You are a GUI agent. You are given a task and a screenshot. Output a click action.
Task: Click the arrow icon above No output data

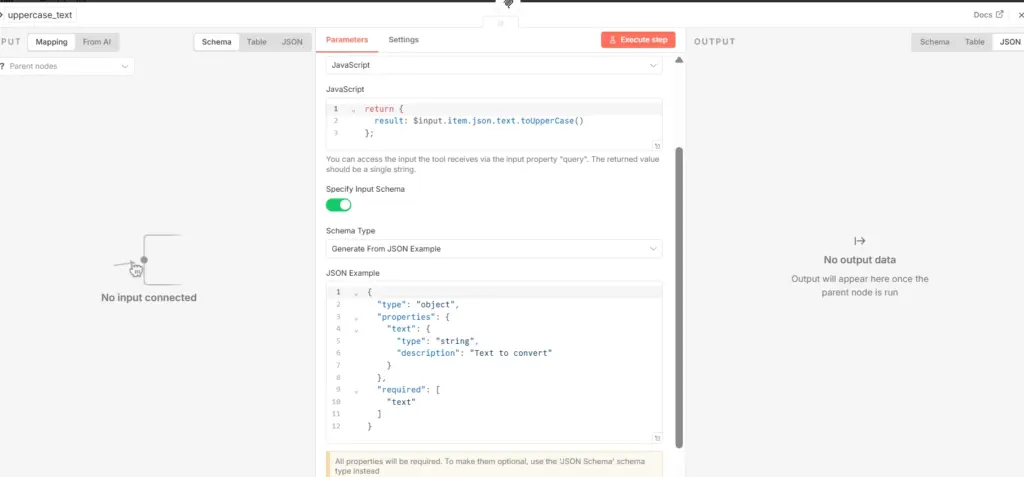coord(859,241)
